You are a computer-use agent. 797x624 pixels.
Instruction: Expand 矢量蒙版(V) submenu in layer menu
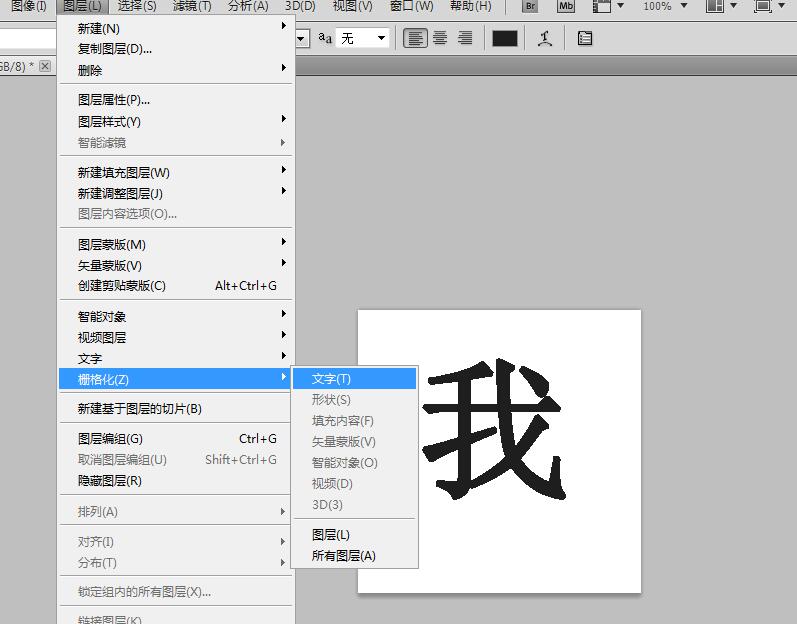[x=176, y=266]
